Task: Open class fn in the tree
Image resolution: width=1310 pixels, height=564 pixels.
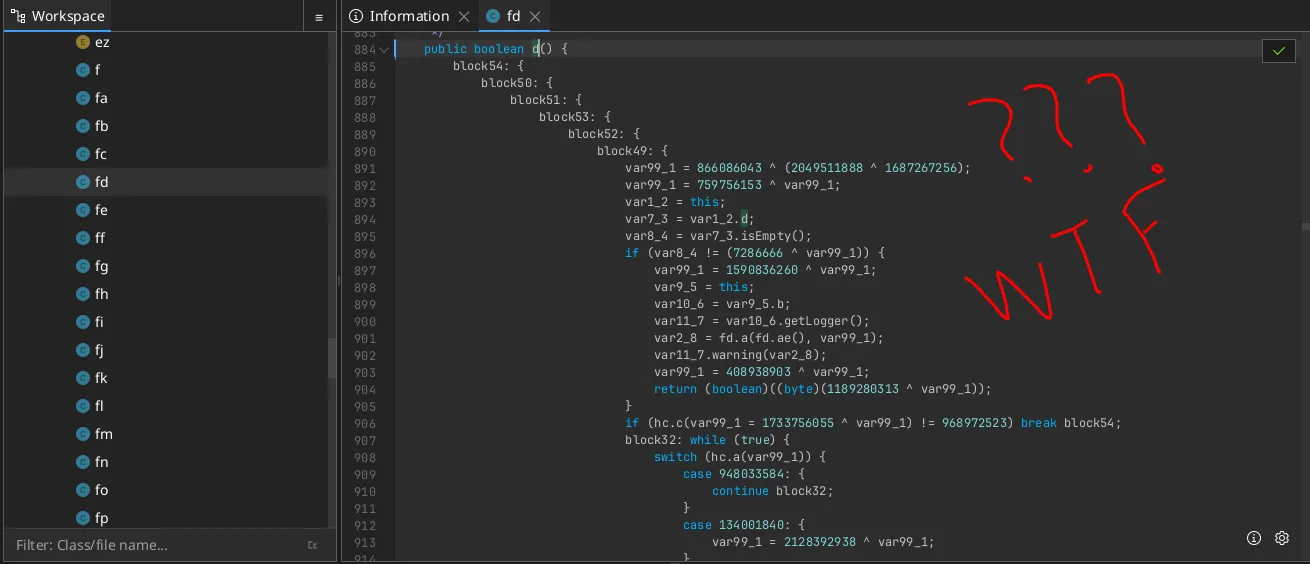Action: 101,462
